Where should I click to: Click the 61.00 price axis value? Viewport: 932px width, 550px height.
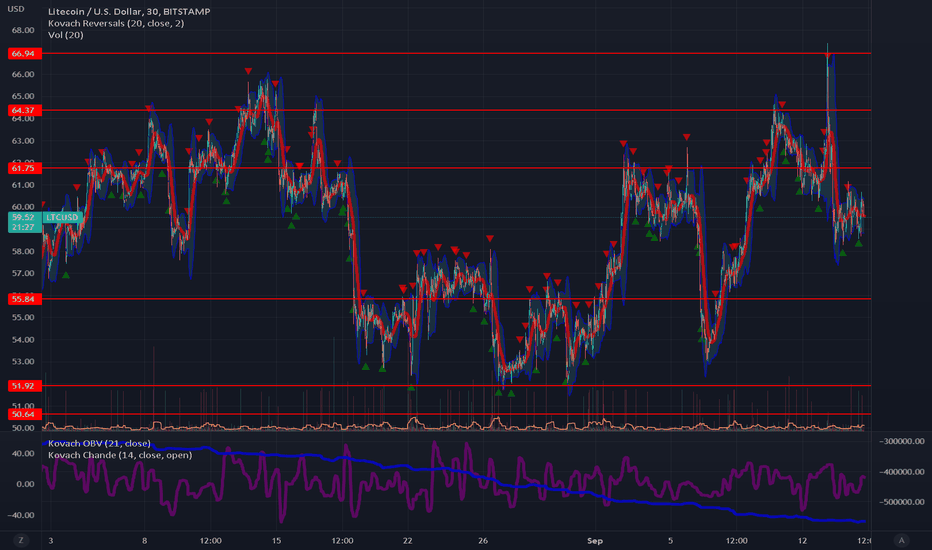[x=23, y=185]
